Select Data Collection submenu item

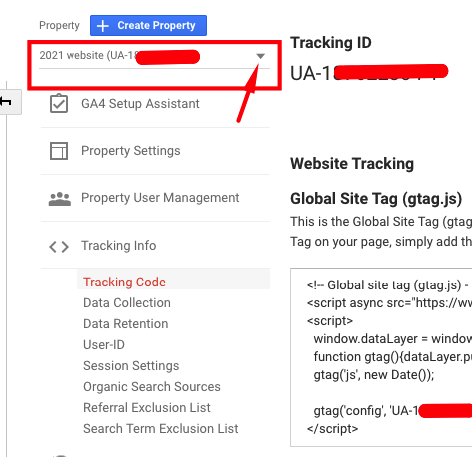(x=127, y=303)
